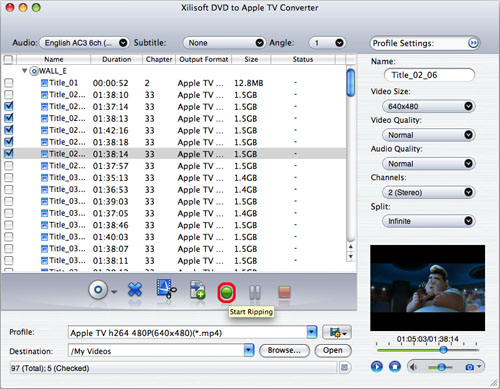Click the log icon in status bar
The width and height of the screenshot is (500, 389).
pos(344,368)
